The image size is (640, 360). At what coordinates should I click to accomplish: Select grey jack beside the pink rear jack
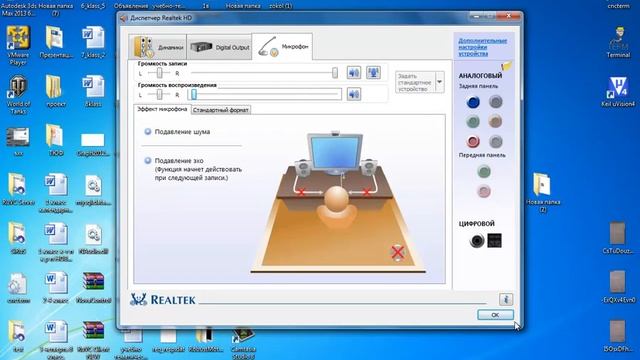(x=496, y=141)
